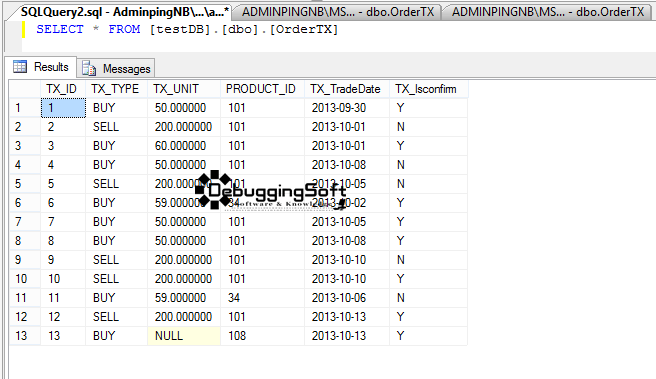
Task: Click the Messages tab icon
Action: coord(89,68)
